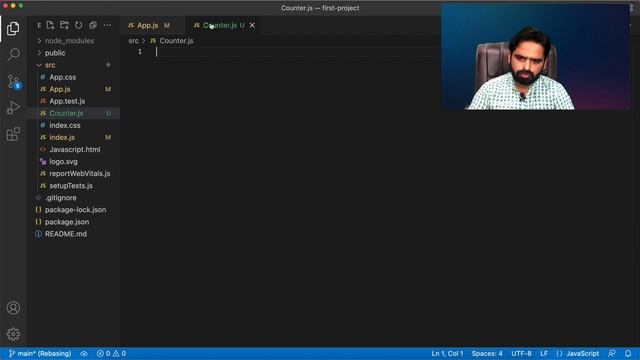Click the main* (Rebasing) branch indicator
The height and width of the screenshot is (360, 640).
[40, 353]
